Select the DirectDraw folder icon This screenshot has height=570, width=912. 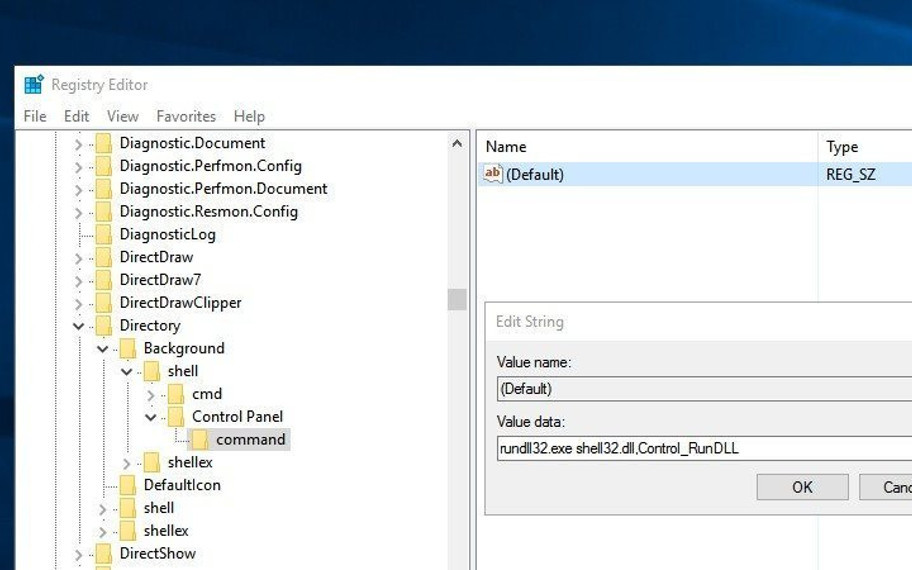[x=104, y=257]
